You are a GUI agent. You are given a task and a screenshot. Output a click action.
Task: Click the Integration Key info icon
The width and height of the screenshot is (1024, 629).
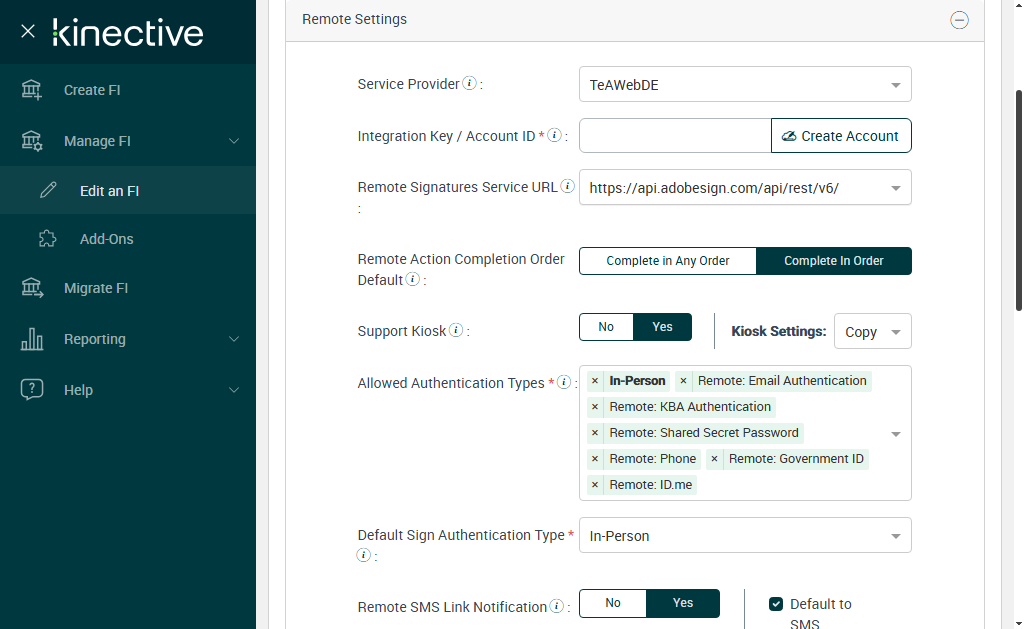pyautogui.click(x=553, y=136)
